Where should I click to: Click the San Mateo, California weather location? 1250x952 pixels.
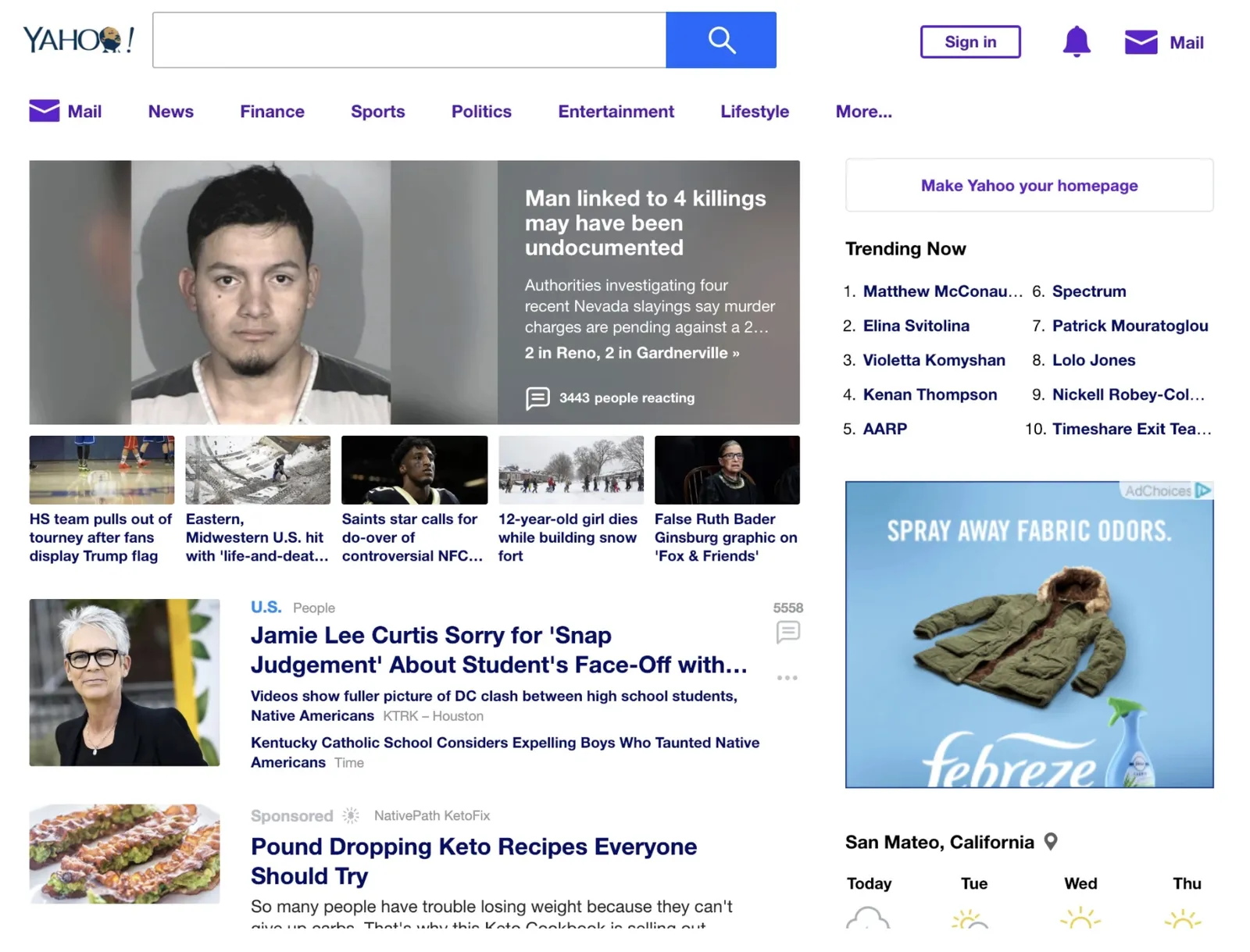point(939,842)
